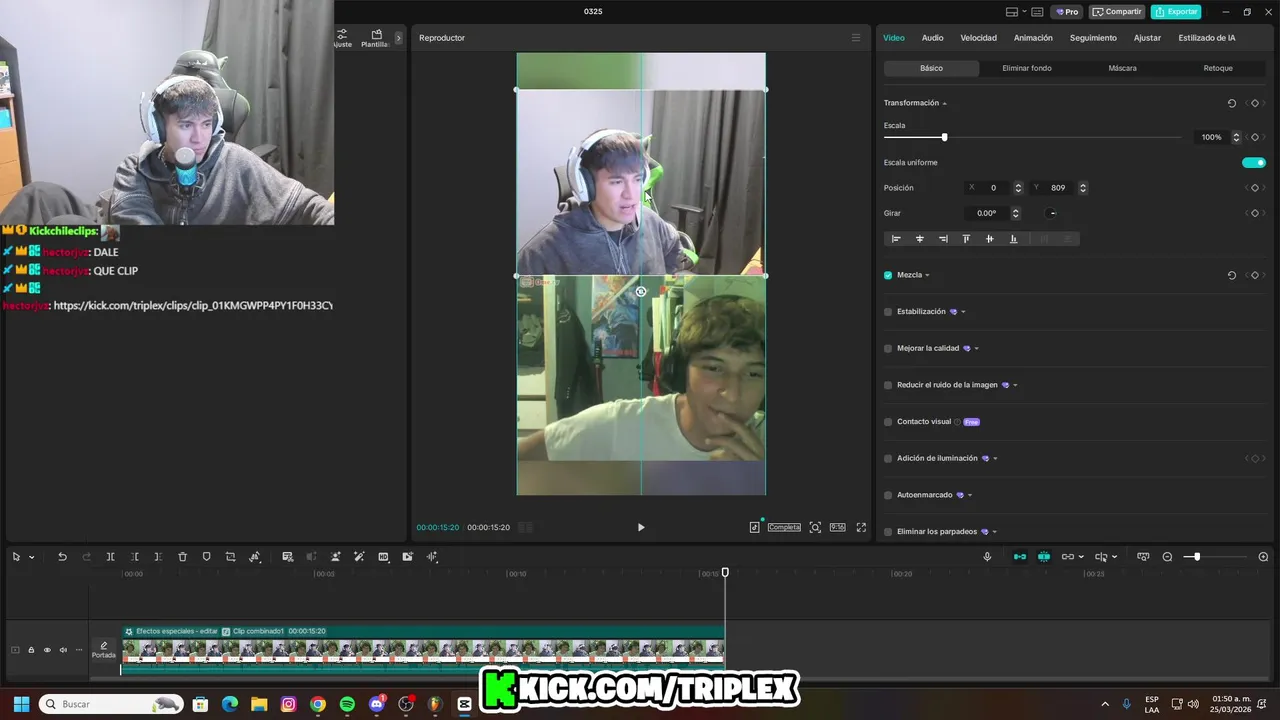Click the microphone record voiceover icon
Screen dimensions: 1280x720
click(987, 557)
